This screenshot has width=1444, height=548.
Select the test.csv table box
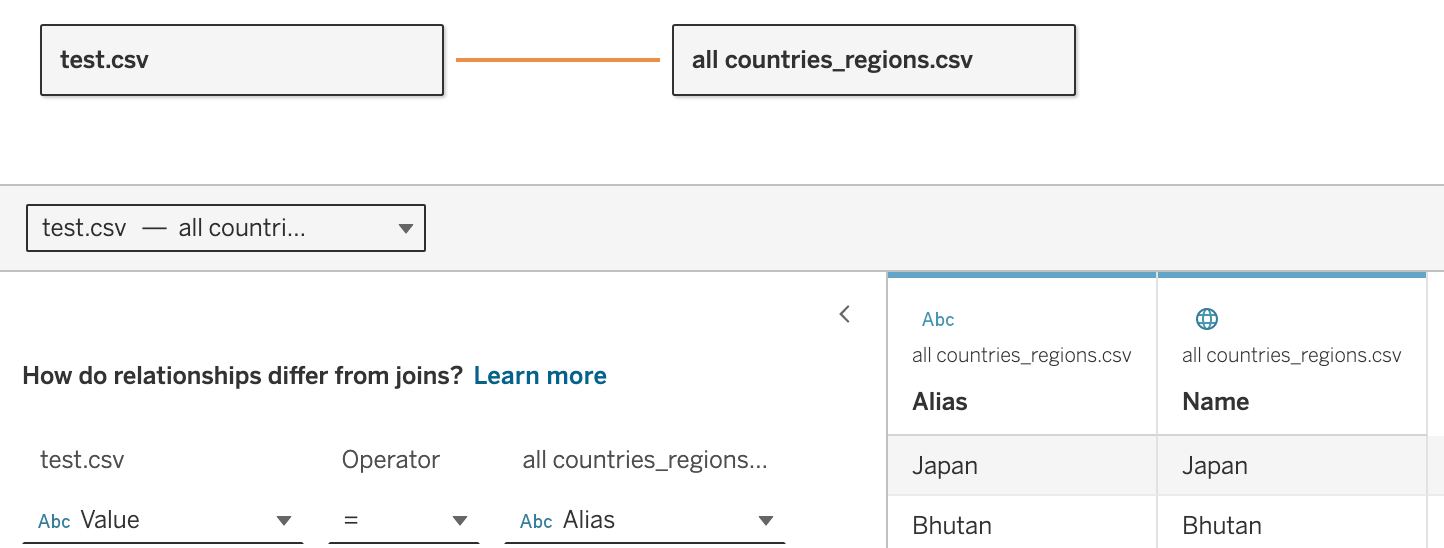pos(241,60)
